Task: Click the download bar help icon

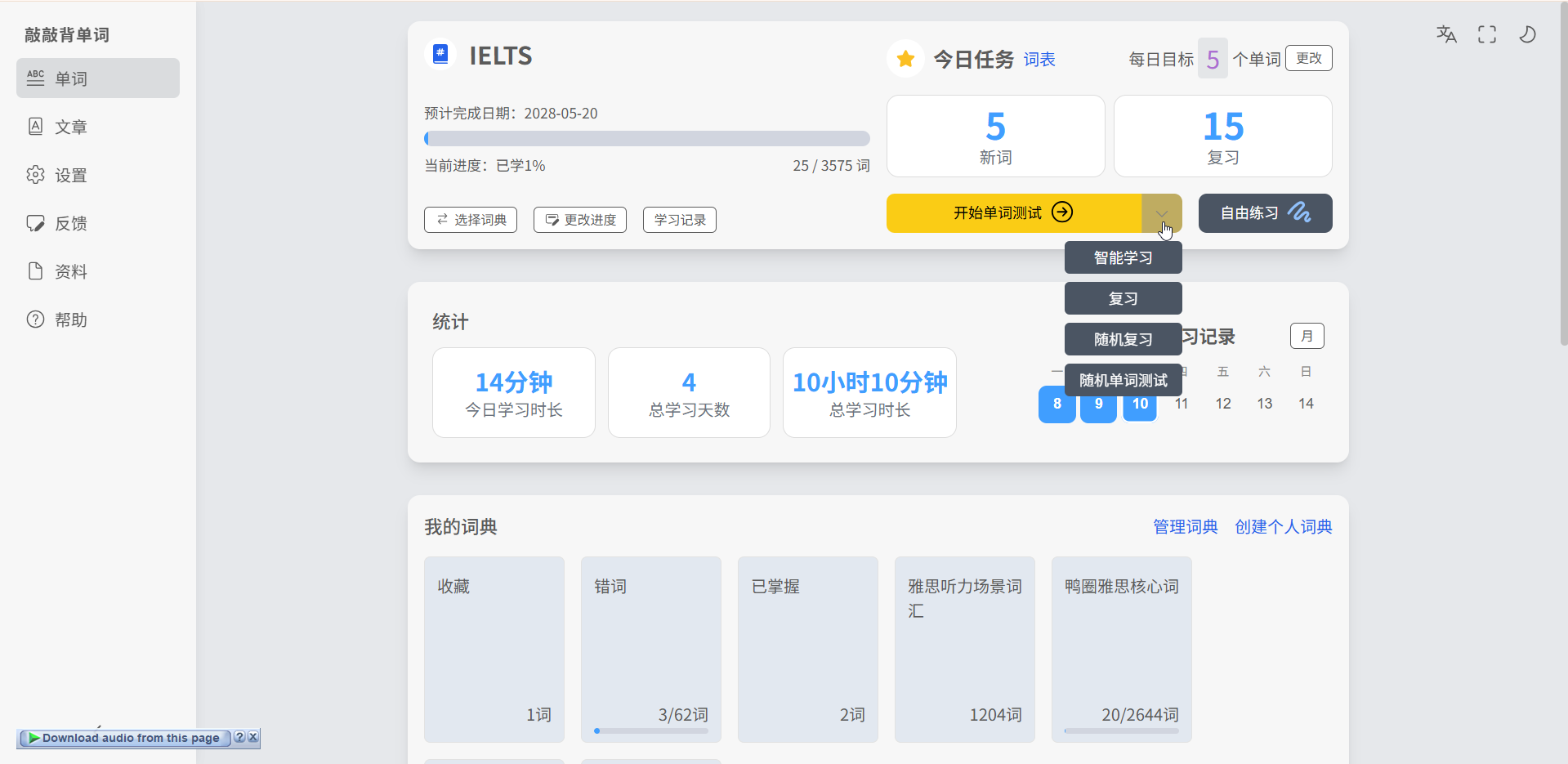Action: pyautogui.click(x=239, y=737)
